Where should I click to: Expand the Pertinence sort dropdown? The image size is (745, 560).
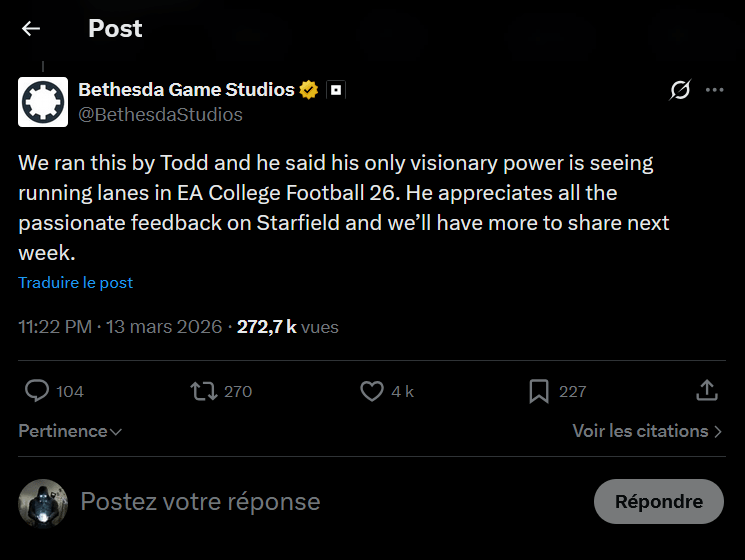coord(70,431)
